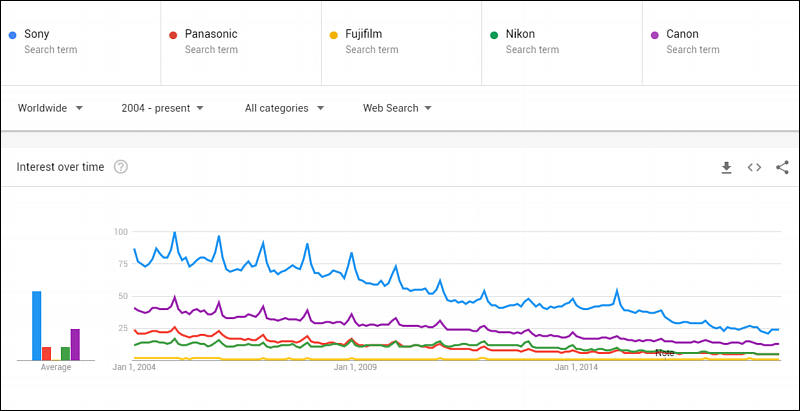Open the Web Search type dropdown

pyautogui.click(x=397, y=108)
